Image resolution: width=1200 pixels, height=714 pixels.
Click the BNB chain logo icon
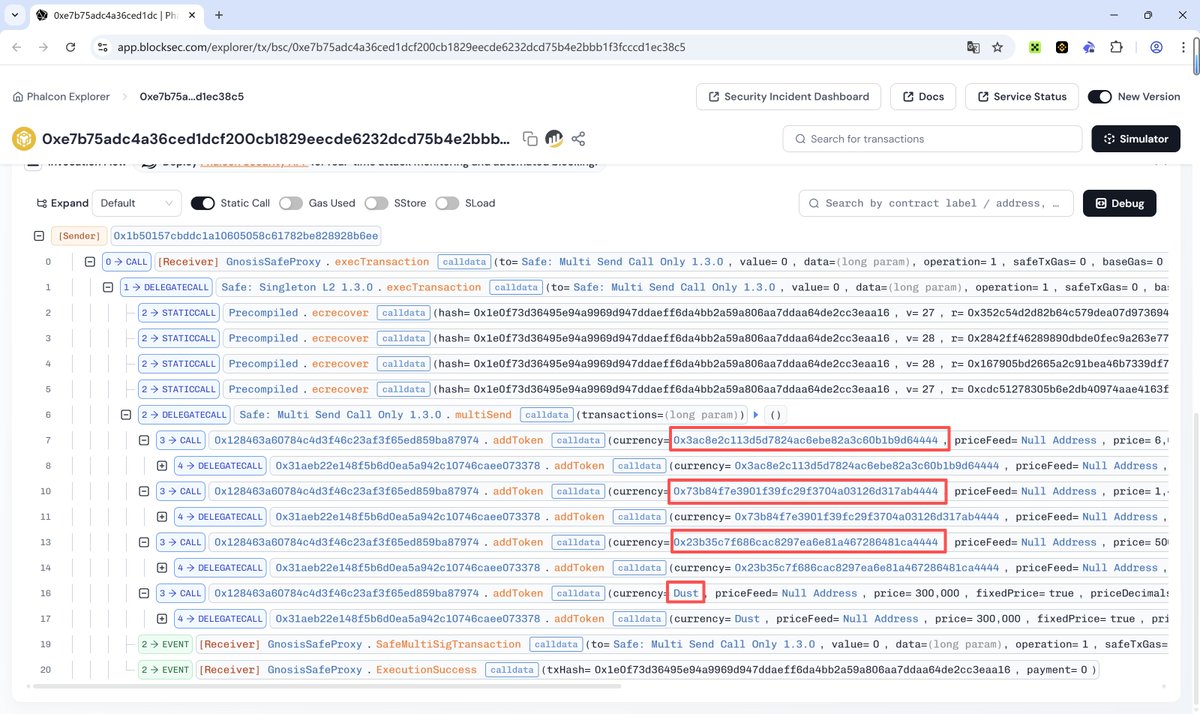(23, 139)
